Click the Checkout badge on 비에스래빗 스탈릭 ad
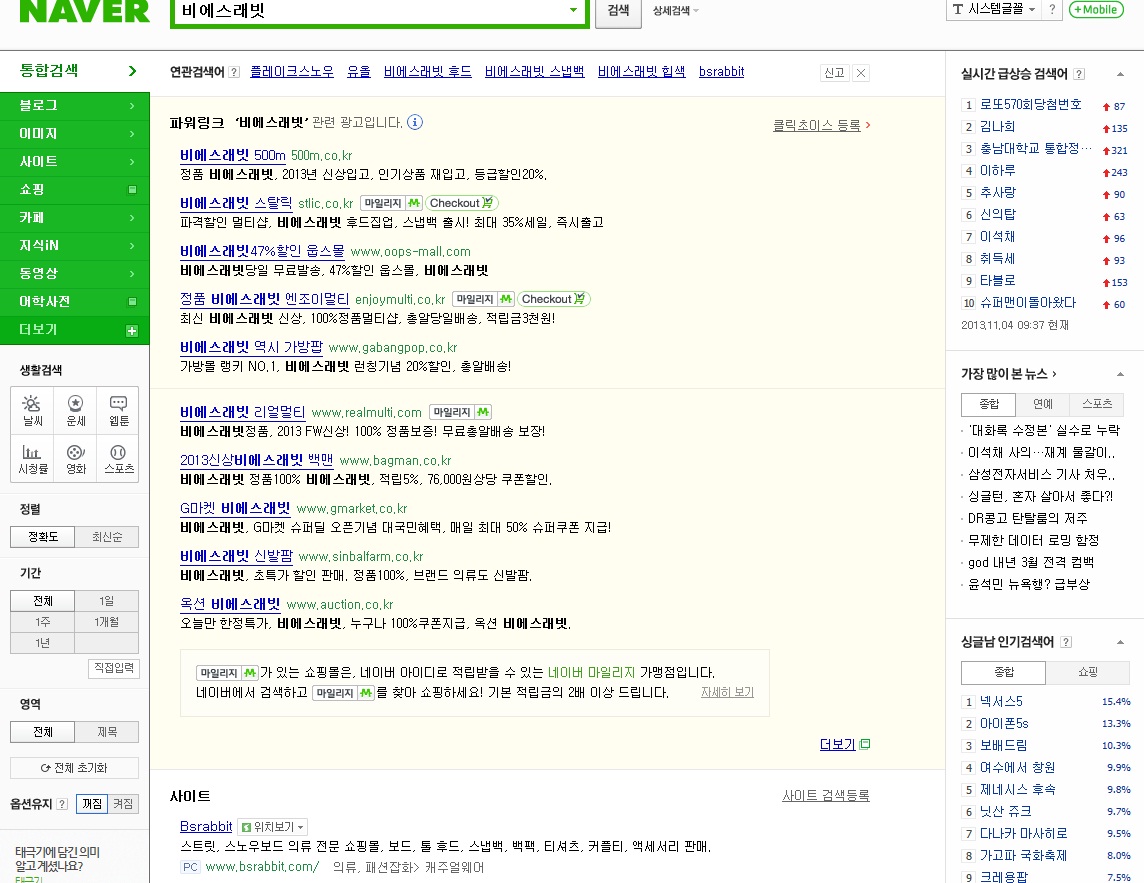 click(461, 203)
